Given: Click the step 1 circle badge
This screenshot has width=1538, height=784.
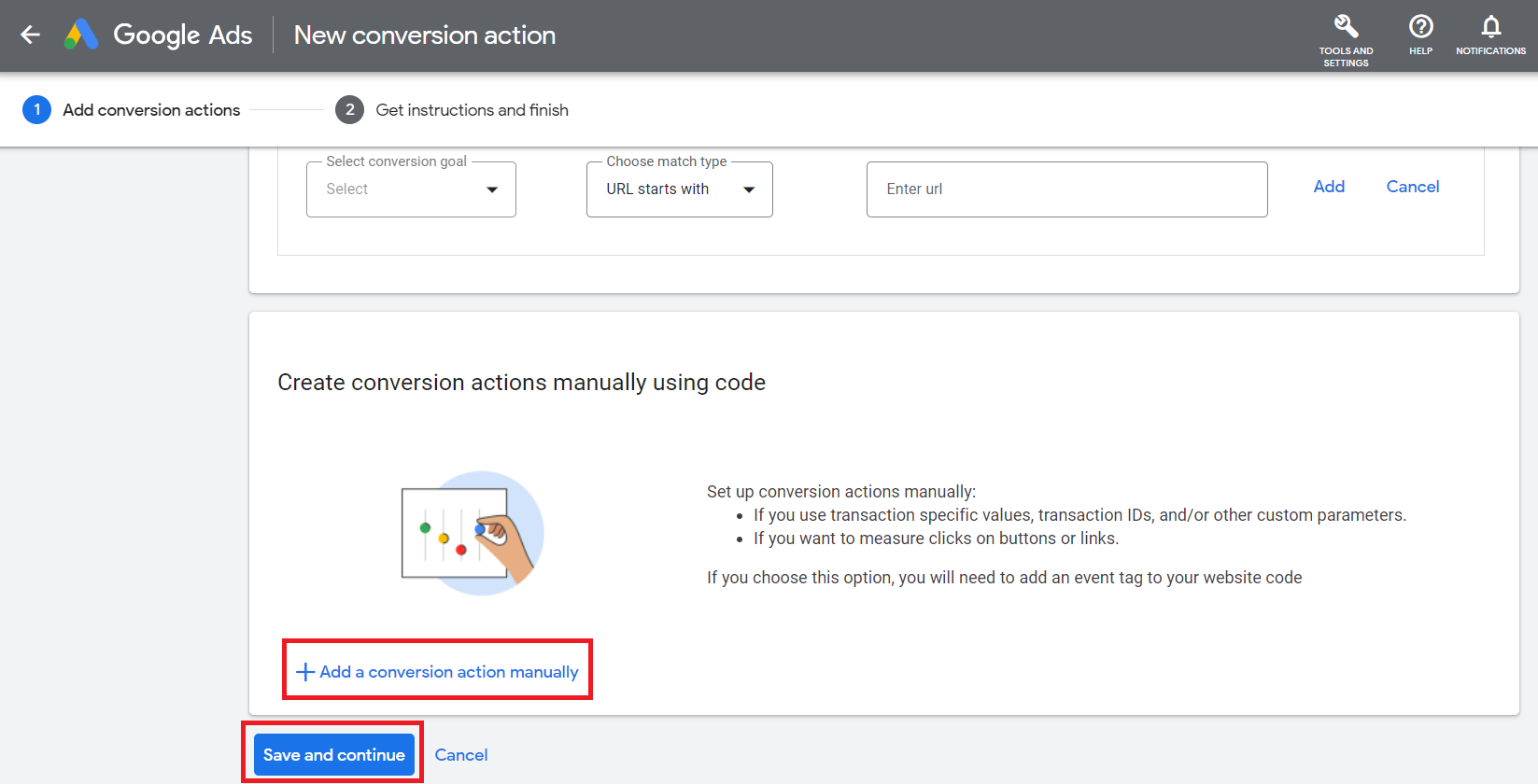Looking at the screenshot, I should (36, 110).
